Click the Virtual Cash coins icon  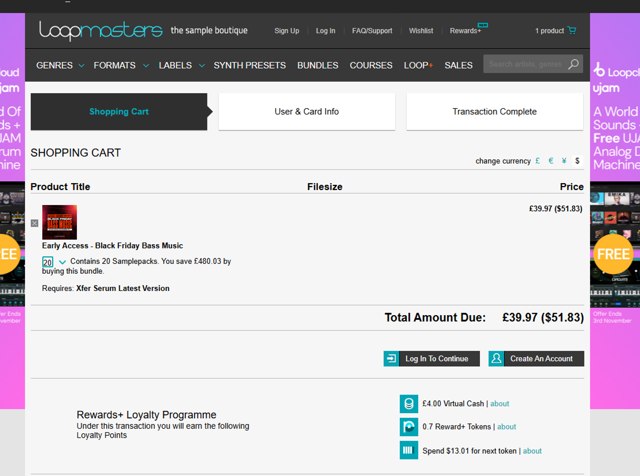tap(409, 404)
